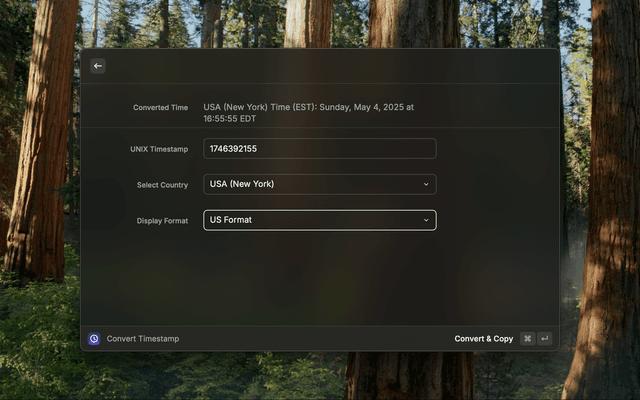Click the purple clock icon in bottom bar

pos(94,339)
